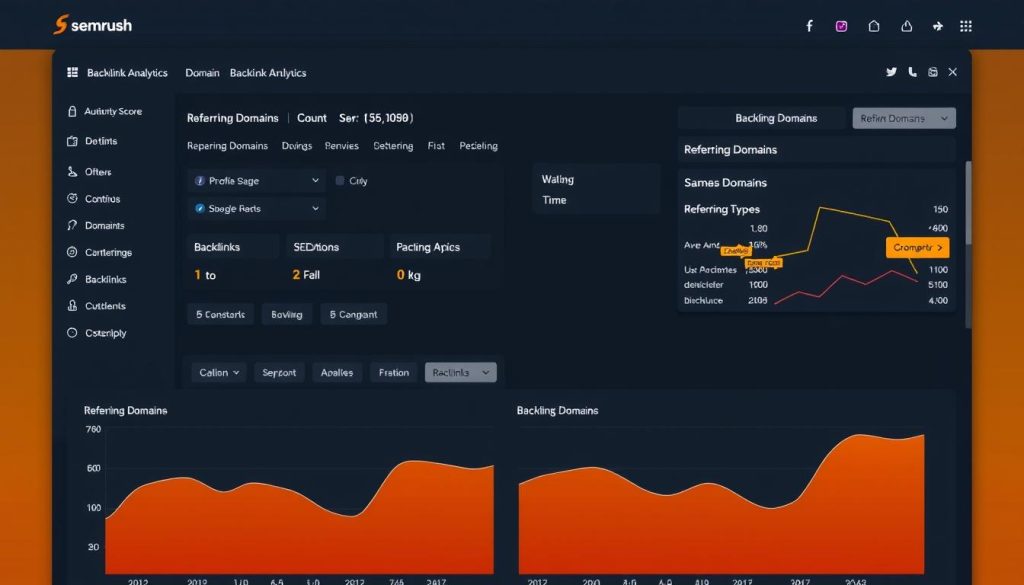Click the phone icon in the top toolbar
The height and width of the screenshot is (585, 1024).
(x=912, y=72)
